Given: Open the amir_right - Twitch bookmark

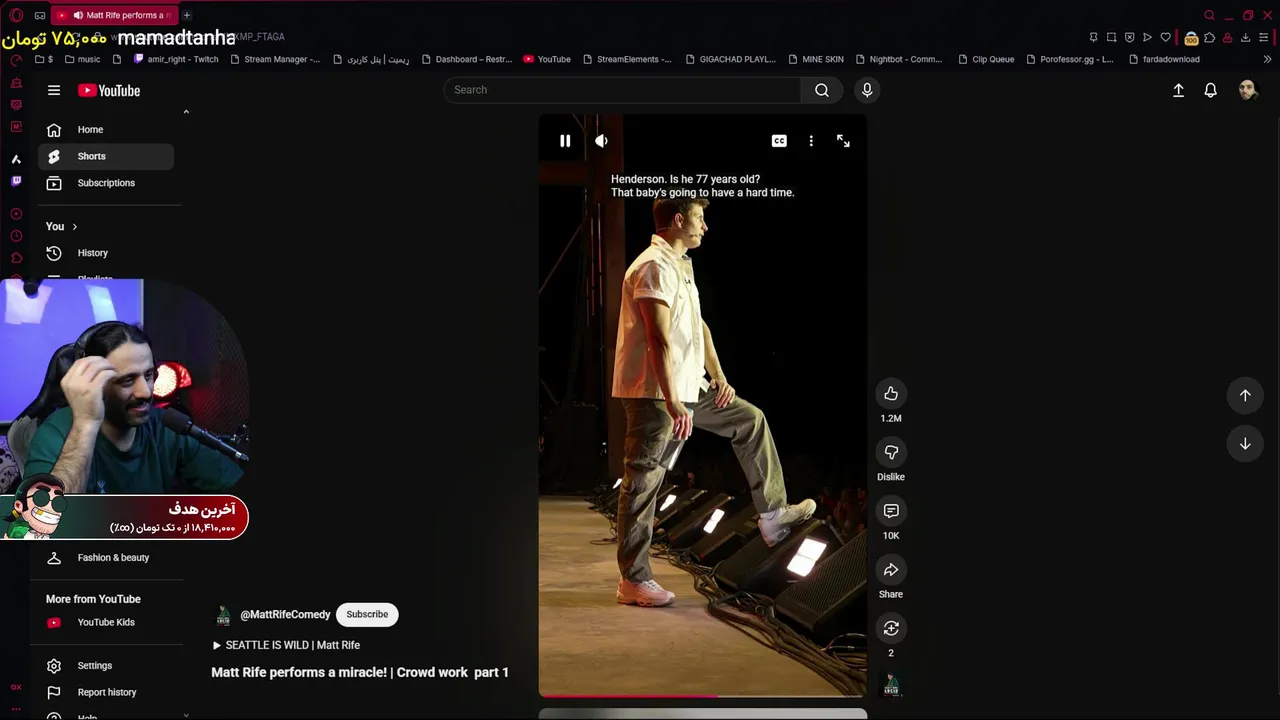Looking at the screenshot, I should click(x=176, y=59).
